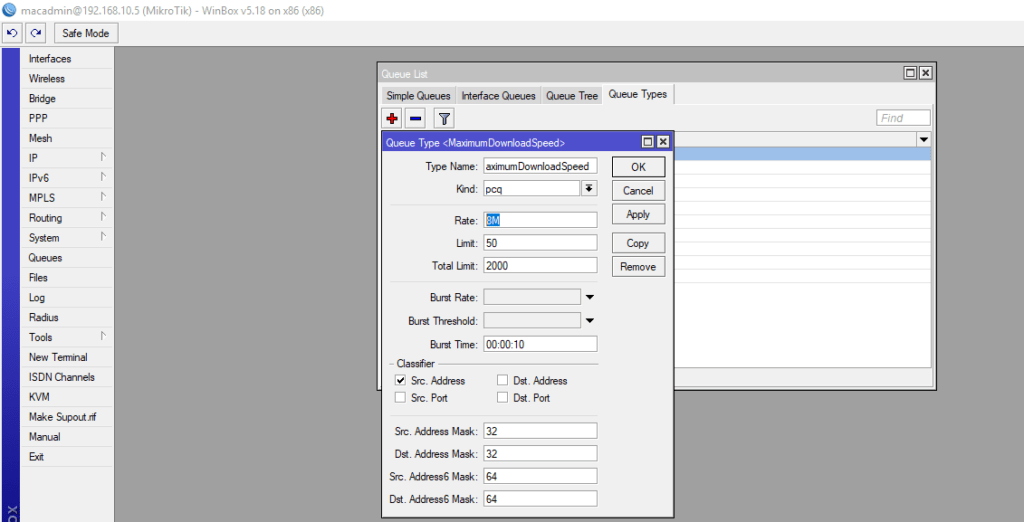This screenshot has width=1024, height=522.
Task: Add new queue type with red plus
Action: click(x=392, y=118)
